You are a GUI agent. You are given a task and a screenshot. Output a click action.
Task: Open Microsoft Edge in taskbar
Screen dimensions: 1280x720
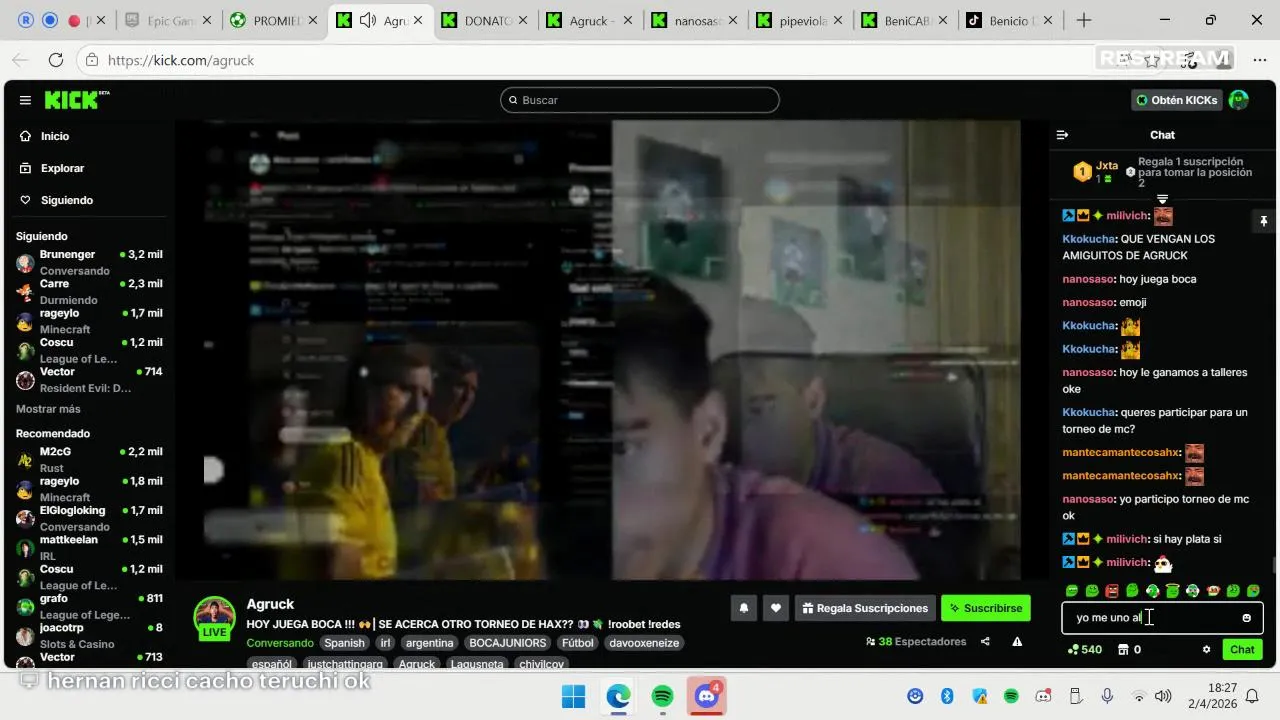(x=618, y=696)
